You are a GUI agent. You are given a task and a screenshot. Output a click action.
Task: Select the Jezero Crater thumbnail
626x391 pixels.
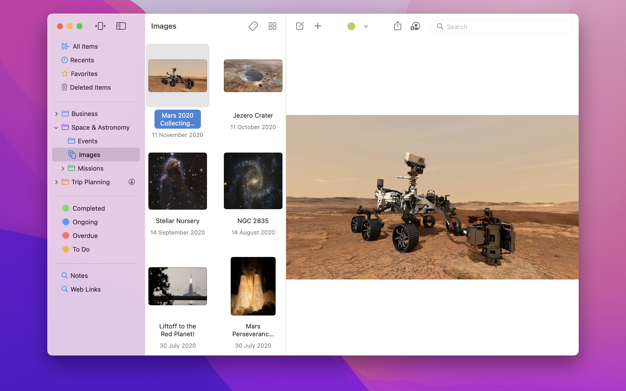[253, 75]
